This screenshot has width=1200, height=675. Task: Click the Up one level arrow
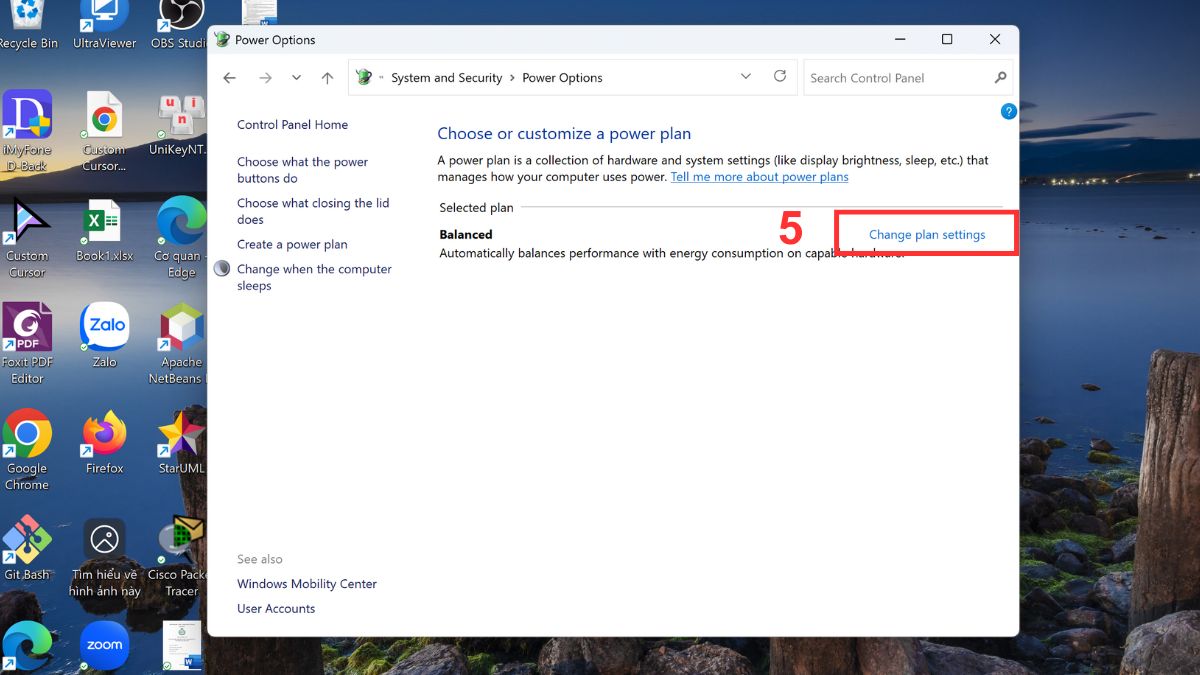(x=327, y=78)
